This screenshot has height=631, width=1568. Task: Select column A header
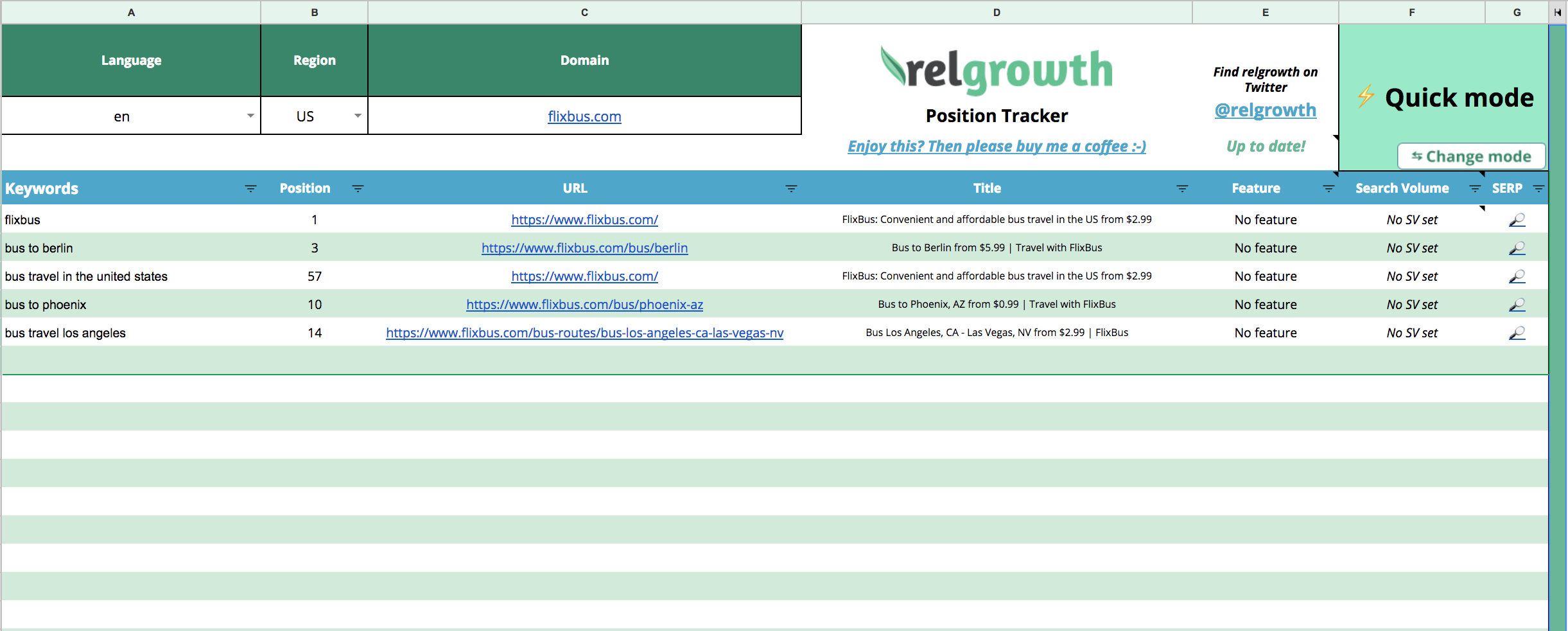[x=131, y=12]
